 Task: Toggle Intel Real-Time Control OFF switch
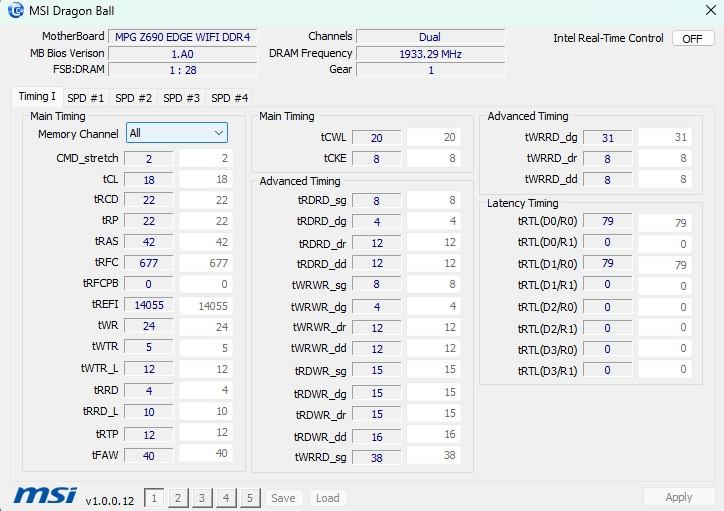pyautogui.click(x=693, y=38)
